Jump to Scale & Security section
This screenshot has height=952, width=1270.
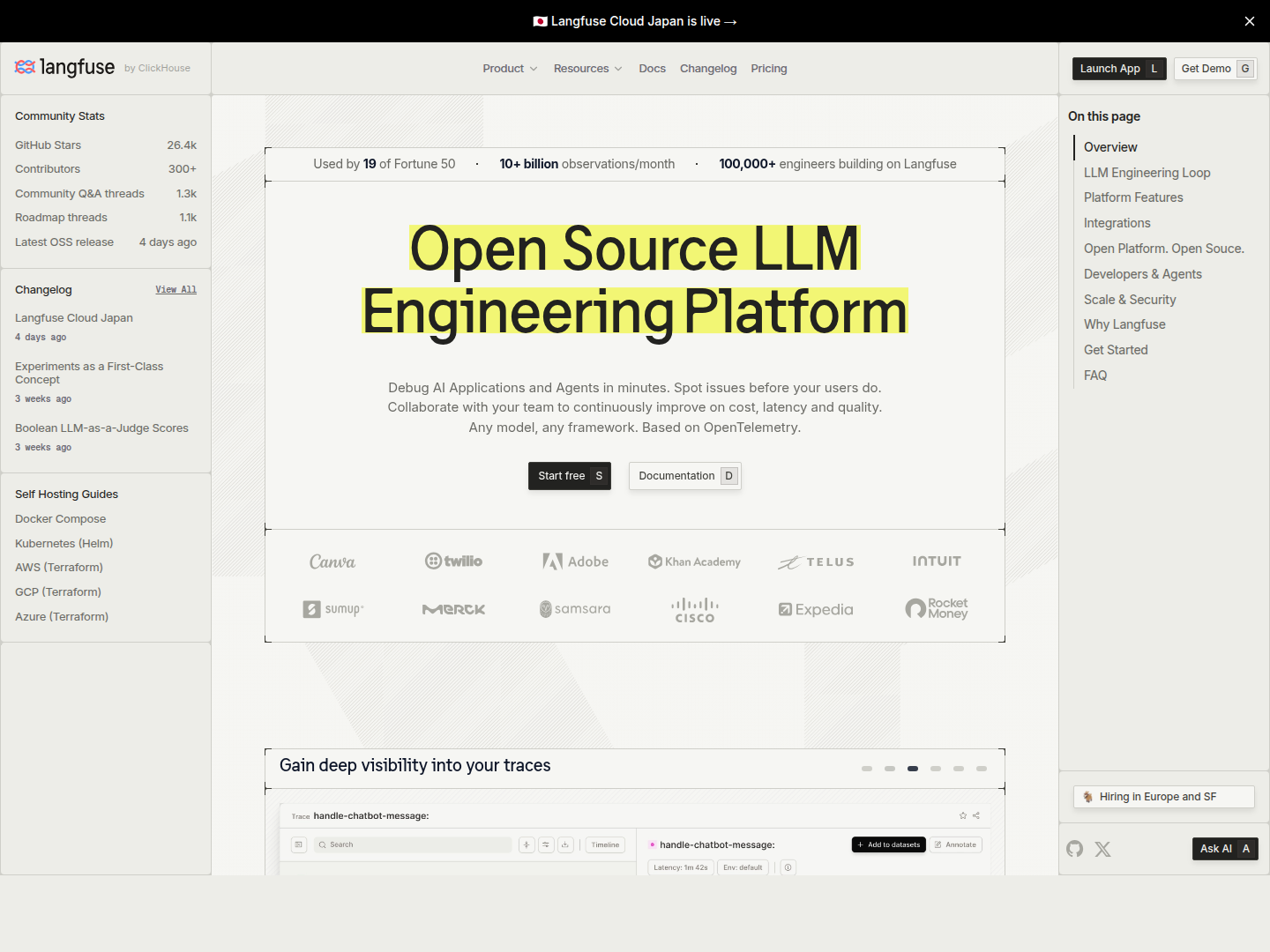click(1130, 300)
